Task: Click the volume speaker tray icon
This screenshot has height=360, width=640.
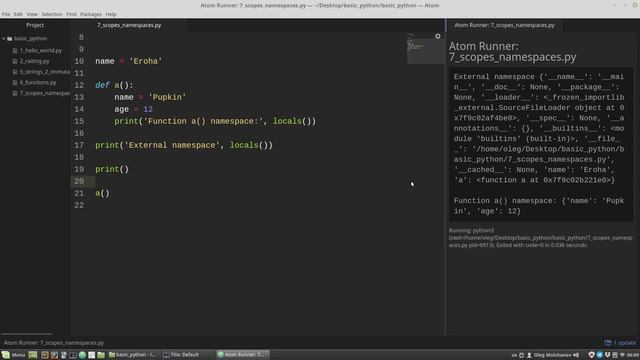Action: (x=576, y=355)
